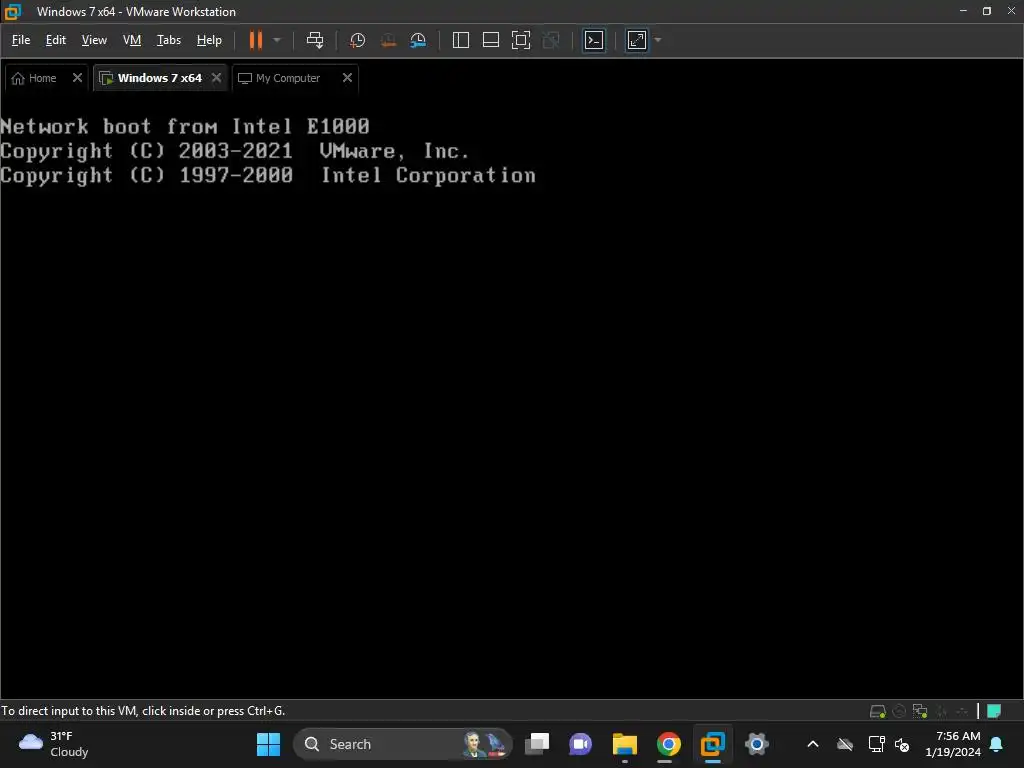The height and width of the screenshot is (768, 1024).
Task: Open File Explorer from the taskbar
Action: [x=624, y=744]
